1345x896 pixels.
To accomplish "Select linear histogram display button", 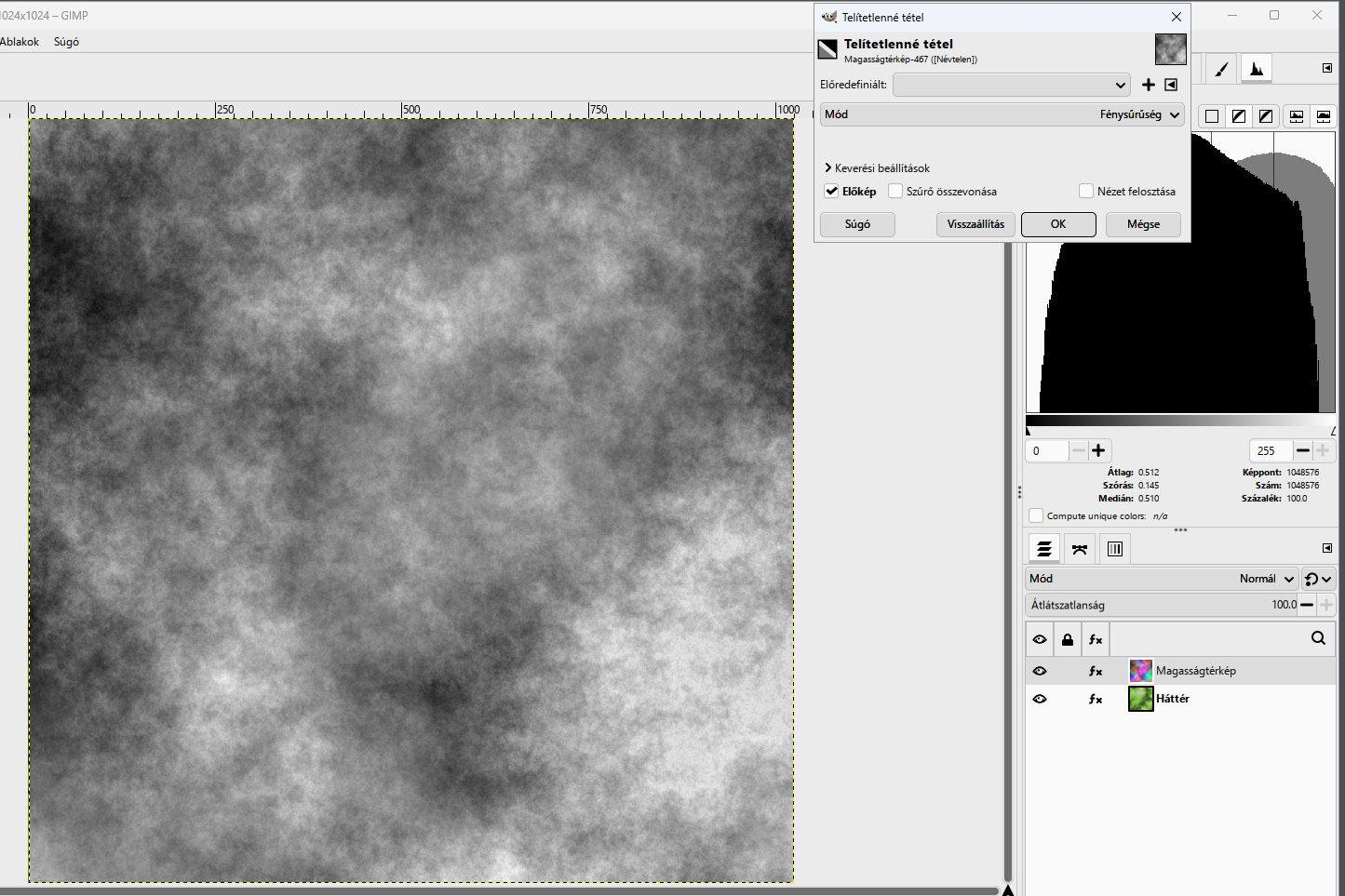I will coord(1297,116).
